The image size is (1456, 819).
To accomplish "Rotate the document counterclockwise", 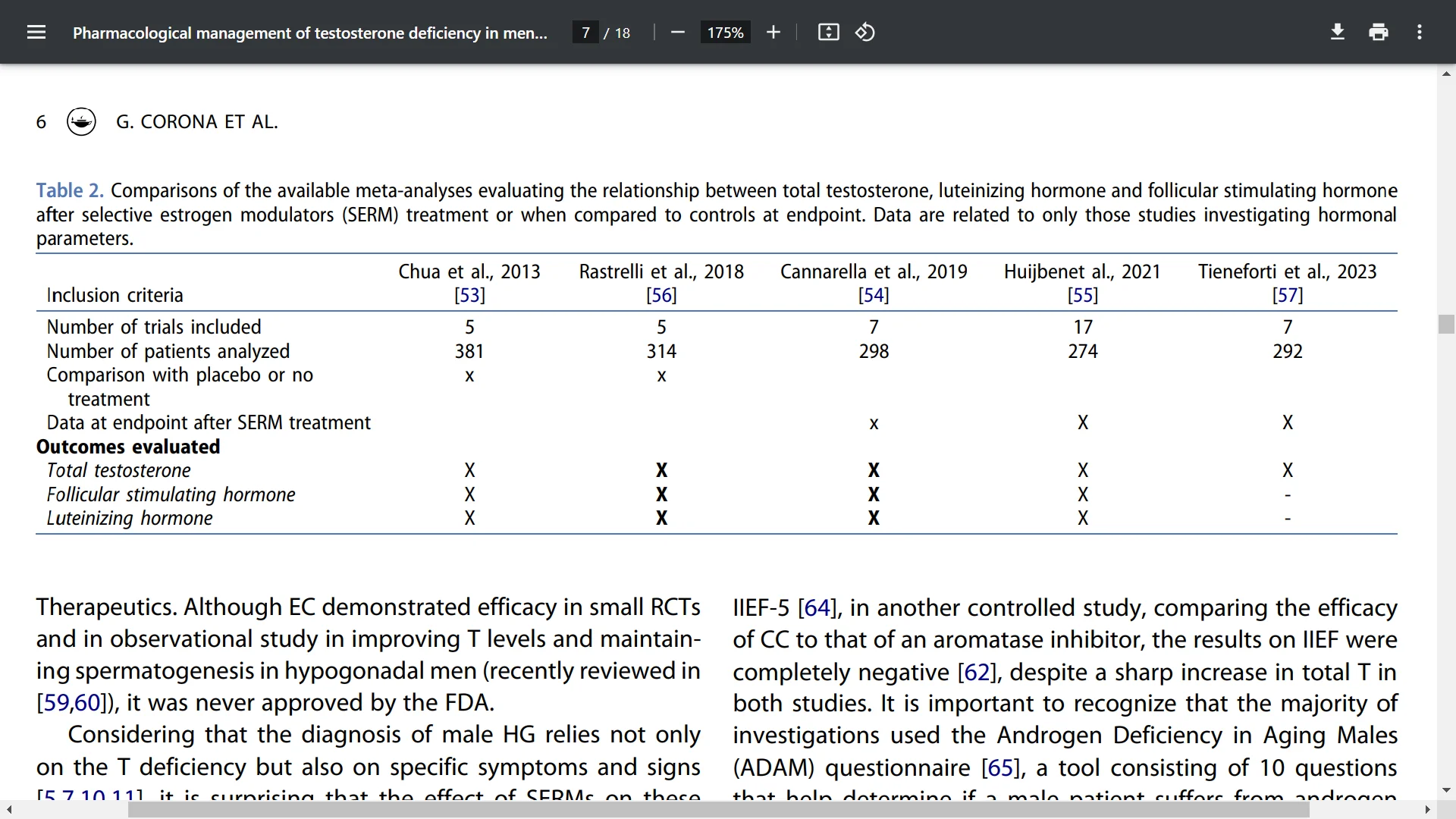I will point(865,32).
